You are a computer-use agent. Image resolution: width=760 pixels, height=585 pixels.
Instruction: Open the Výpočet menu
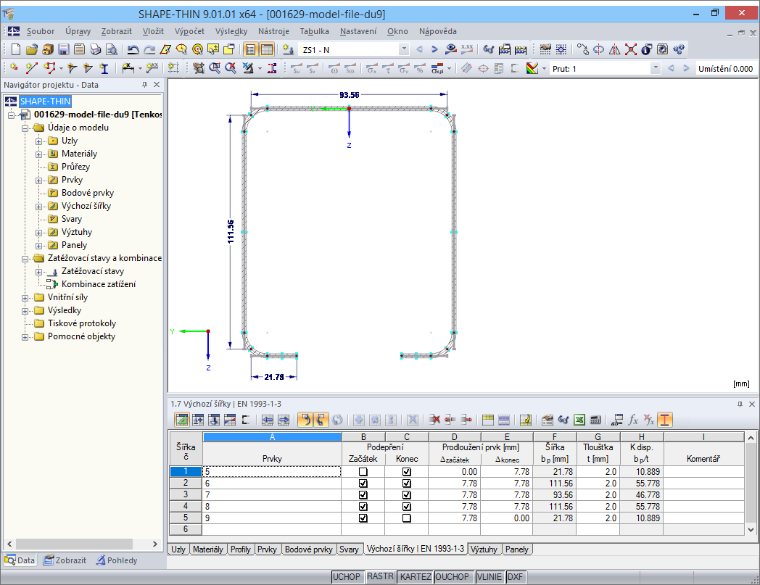point(190,31)
